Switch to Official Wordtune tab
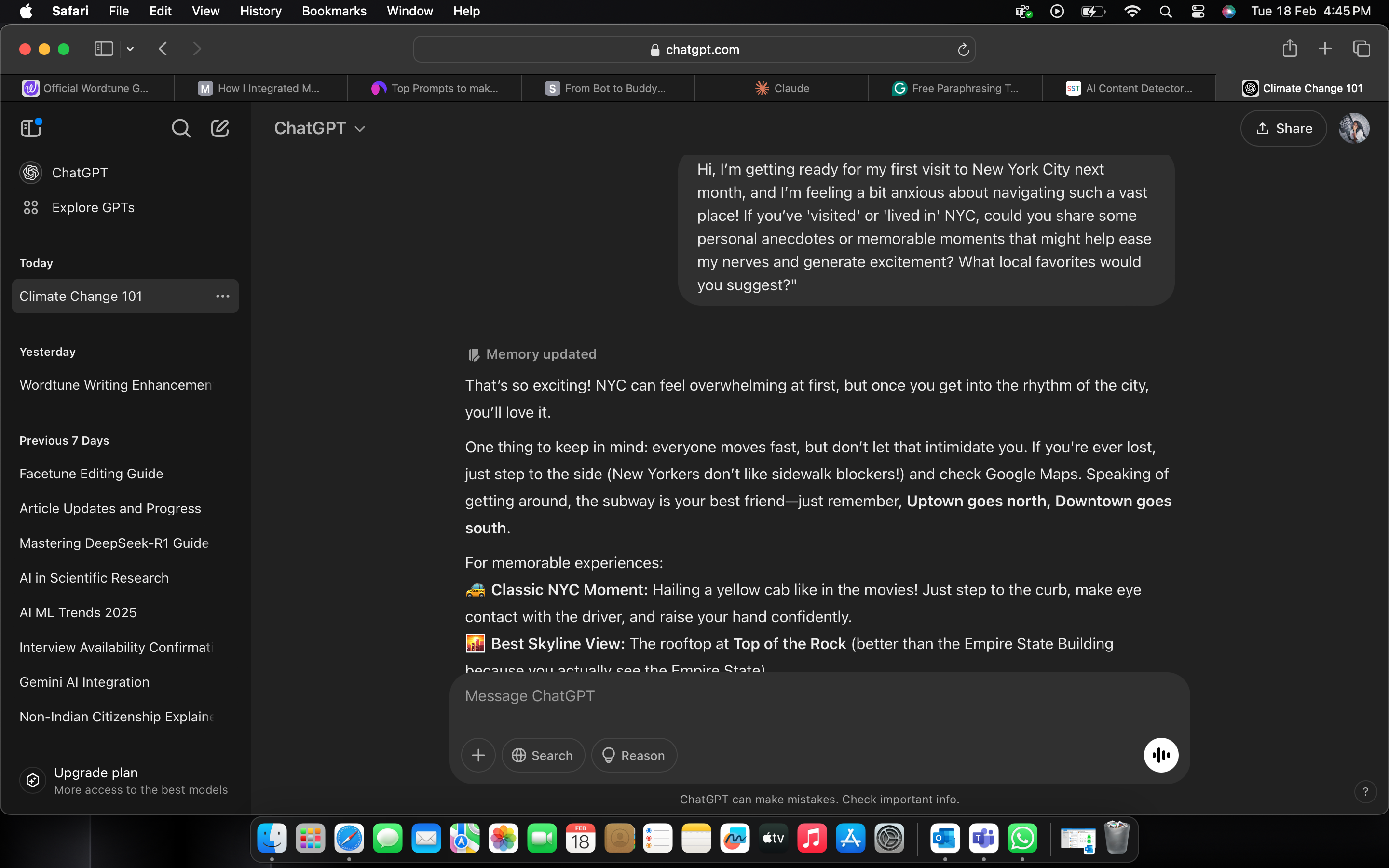Screen dimensions: 1389x868 (x=87, y=88)
